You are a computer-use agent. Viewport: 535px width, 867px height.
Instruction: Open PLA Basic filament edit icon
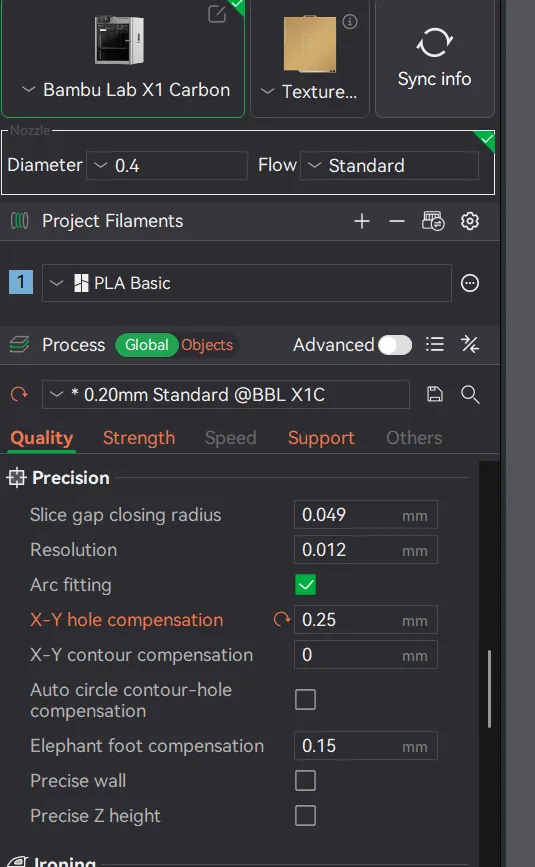coord(470,283)
